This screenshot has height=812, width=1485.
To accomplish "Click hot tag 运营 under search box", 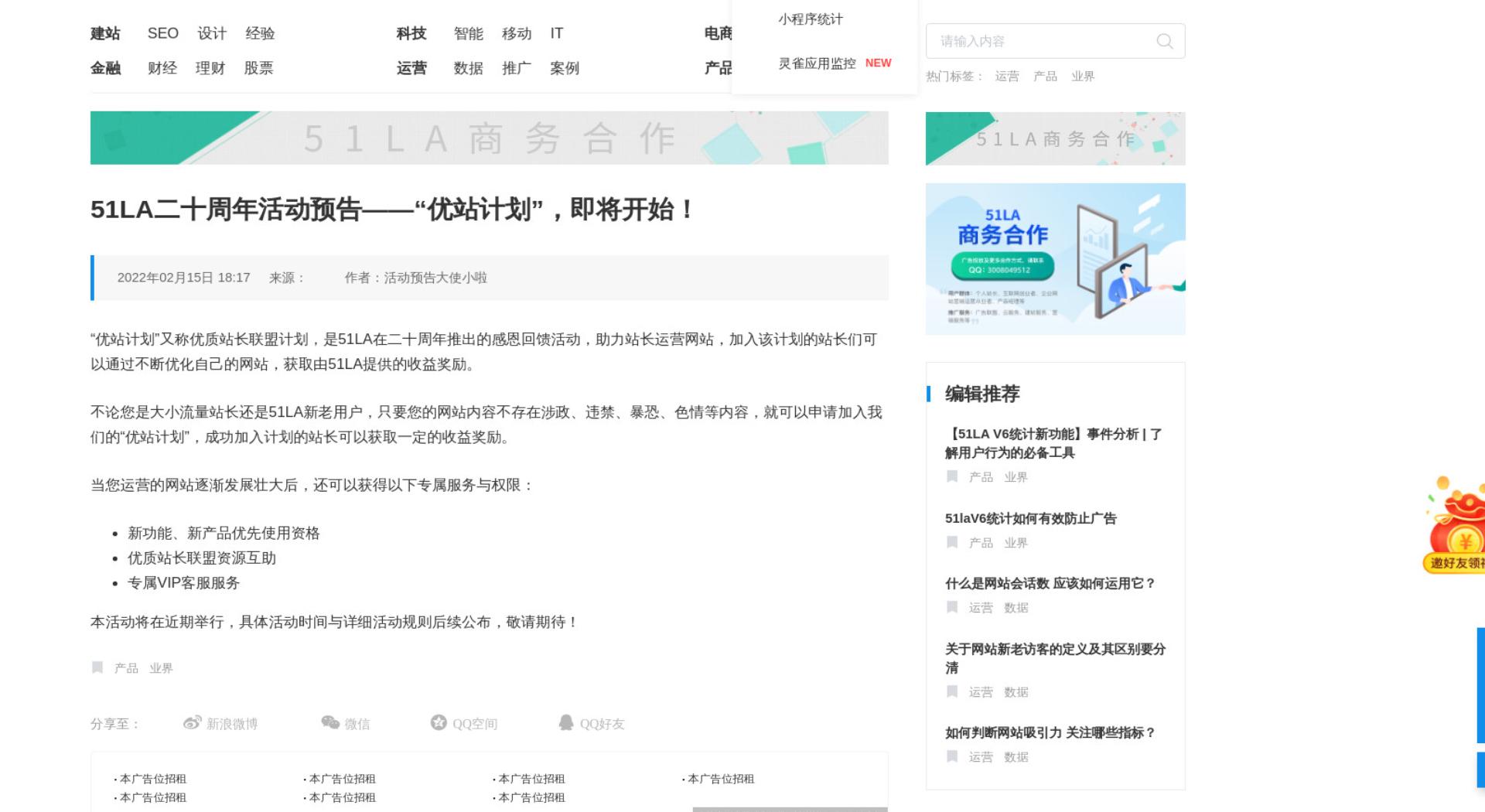I will (1007, 76).
